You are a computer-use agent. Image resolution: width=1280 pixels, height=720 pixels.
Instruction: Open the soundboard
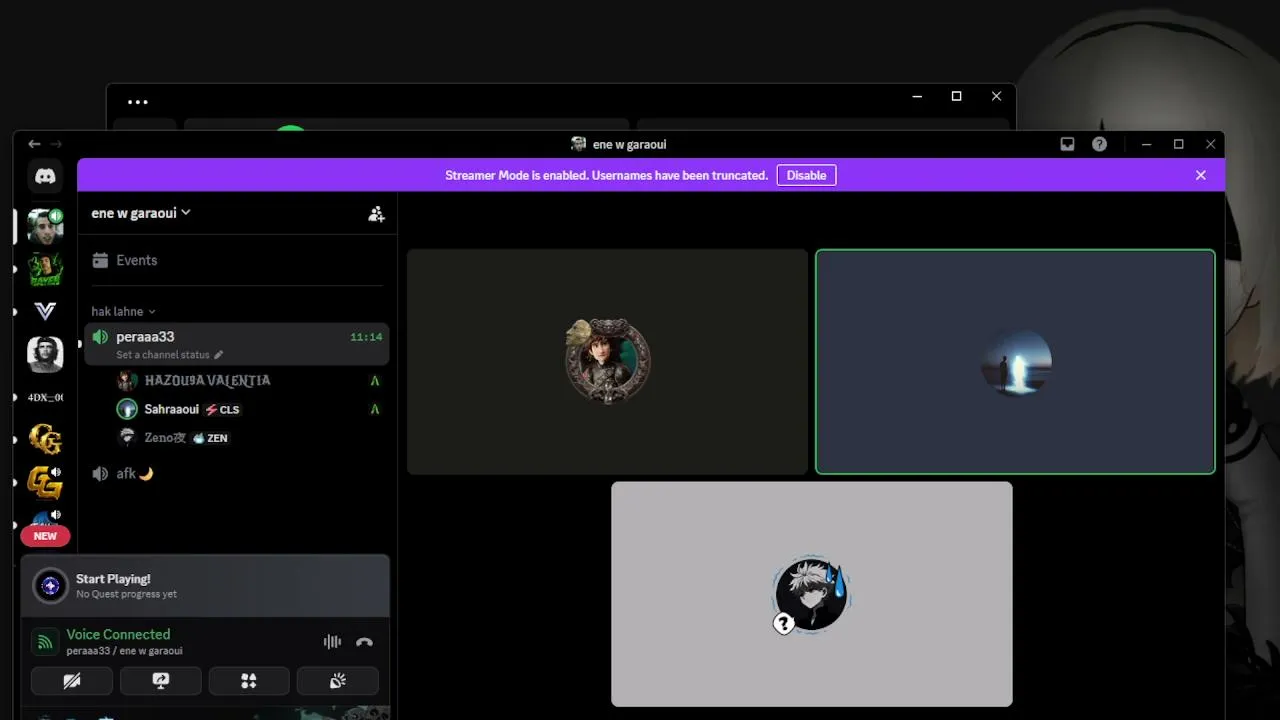tap(338, 681)
